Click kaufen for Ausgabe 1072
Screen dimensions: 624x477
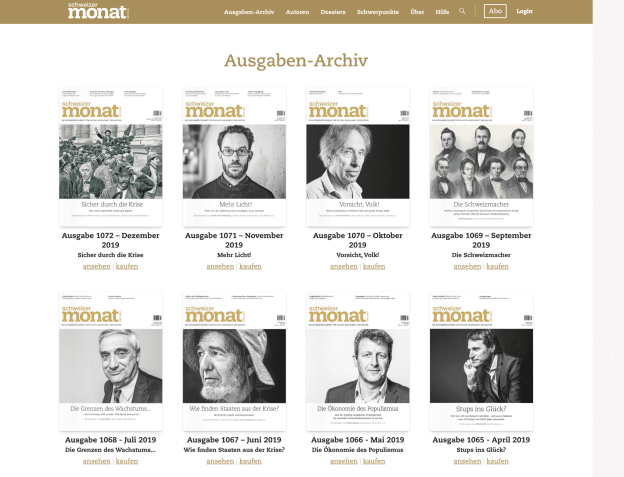[127, 267]
